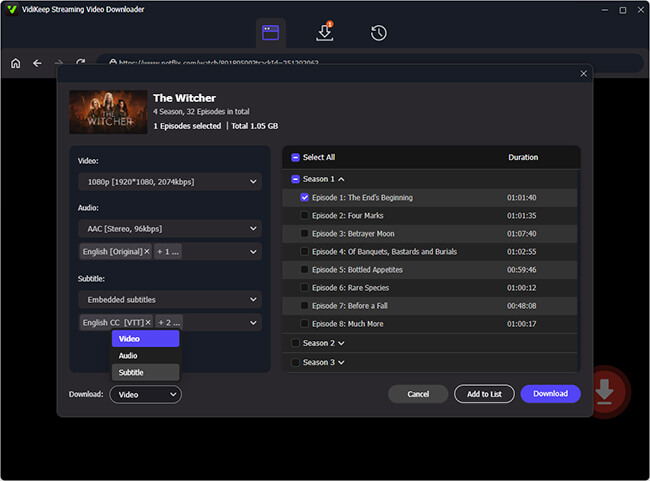This screenshot has width=650, height=481.
Task: Toggle the Select All checkbox
Action: click(x=295, y=157)
